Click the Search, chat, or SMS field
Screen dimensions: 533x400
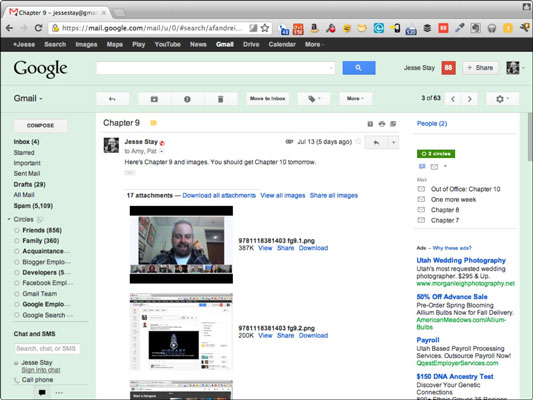47,349
